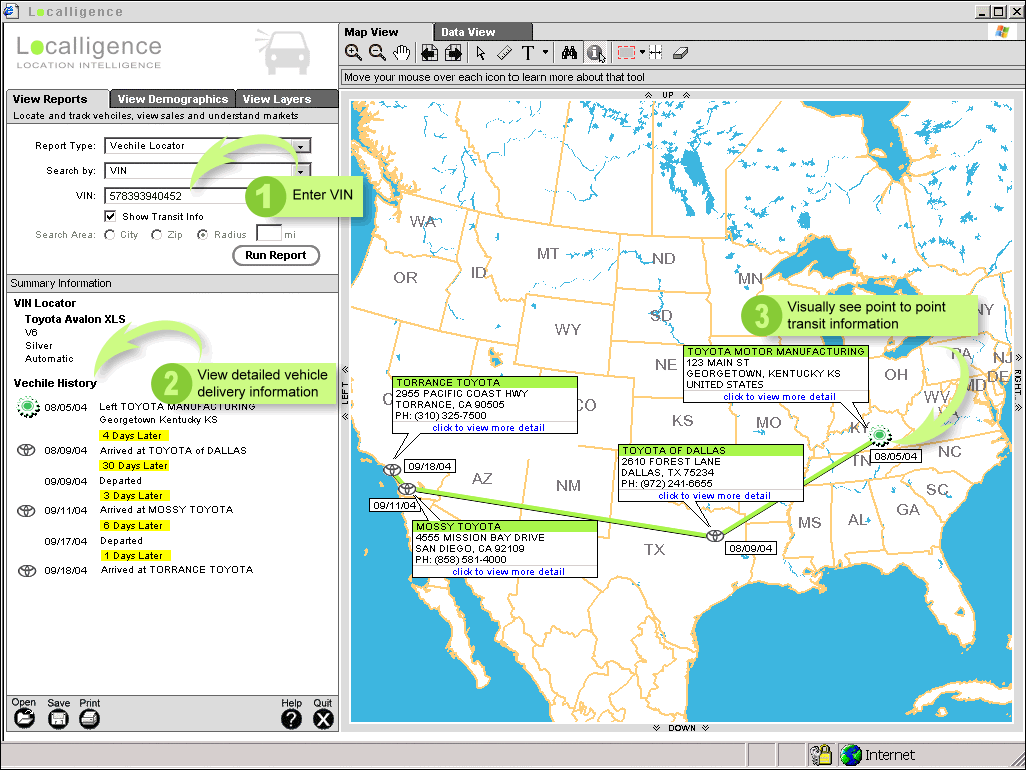Open the Report Type dropdown
1026x770 pixels.
coord(301,146)
